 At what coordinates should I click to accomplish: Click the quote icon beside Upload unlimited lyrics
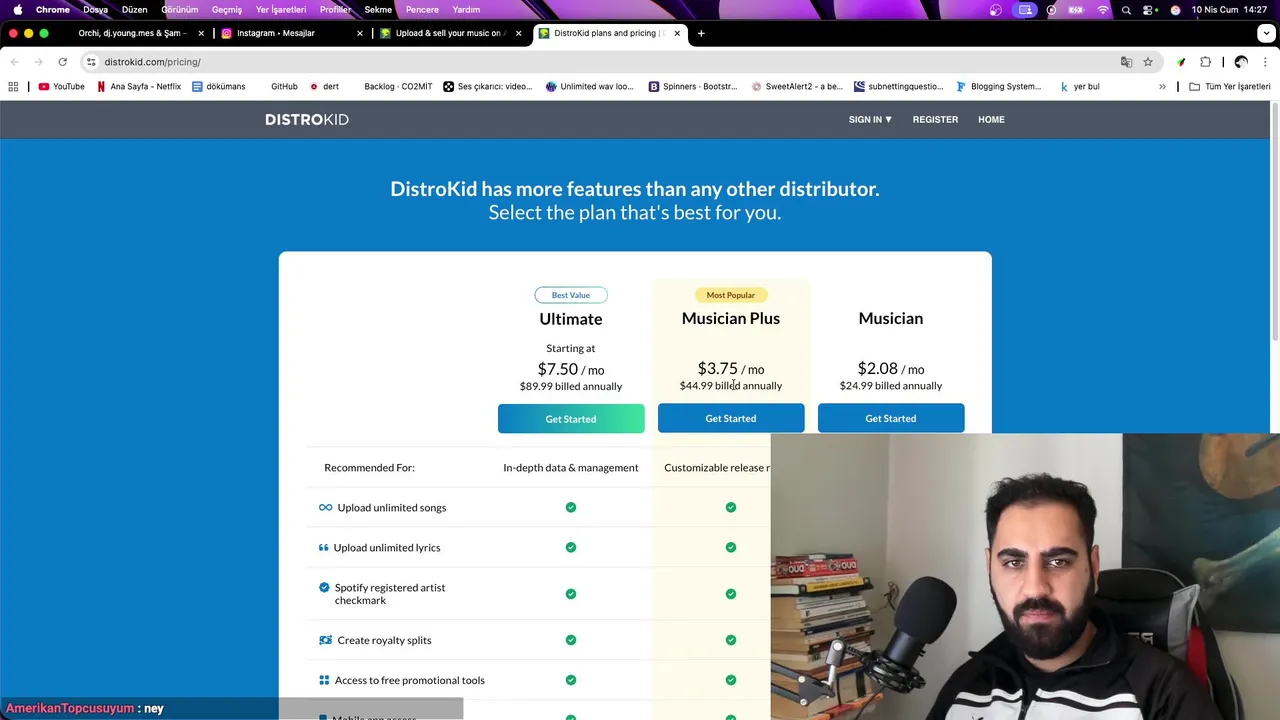(x=323, y=547)
